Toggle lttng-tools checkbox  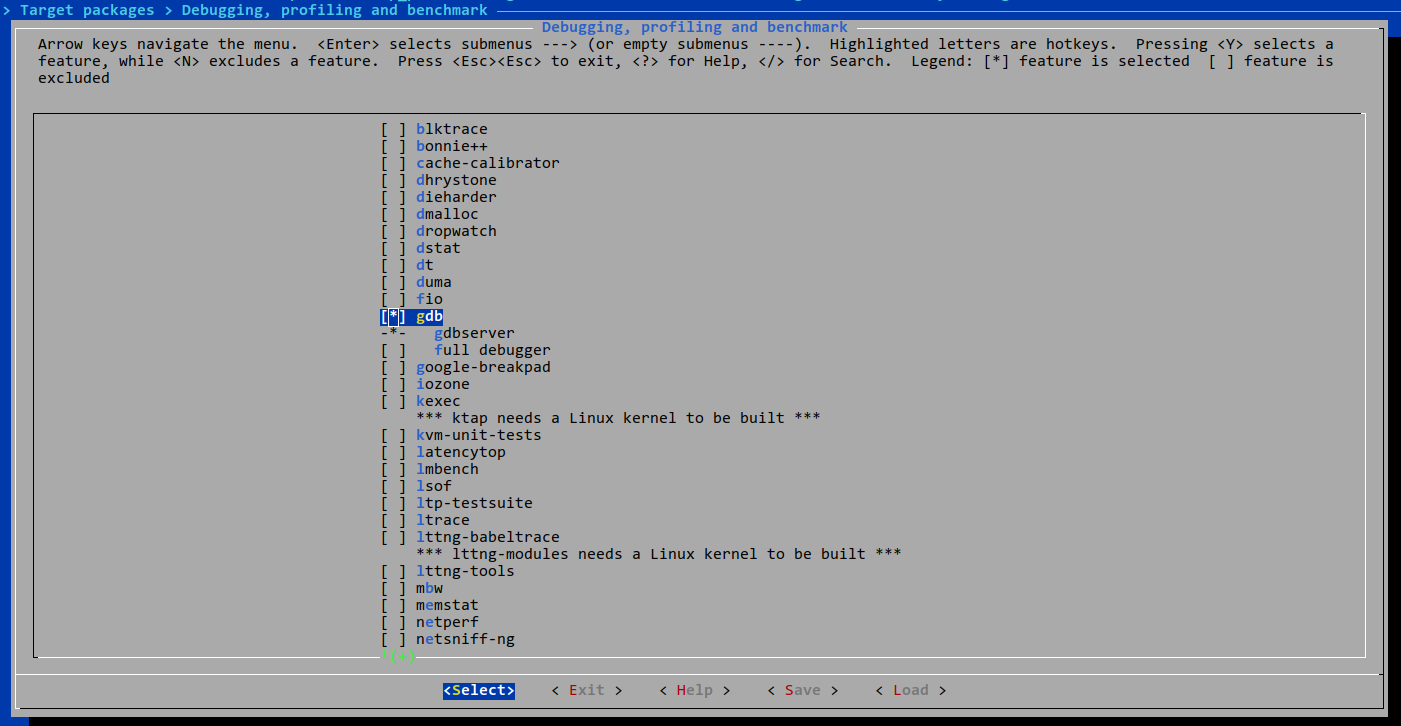click(393, 571)
